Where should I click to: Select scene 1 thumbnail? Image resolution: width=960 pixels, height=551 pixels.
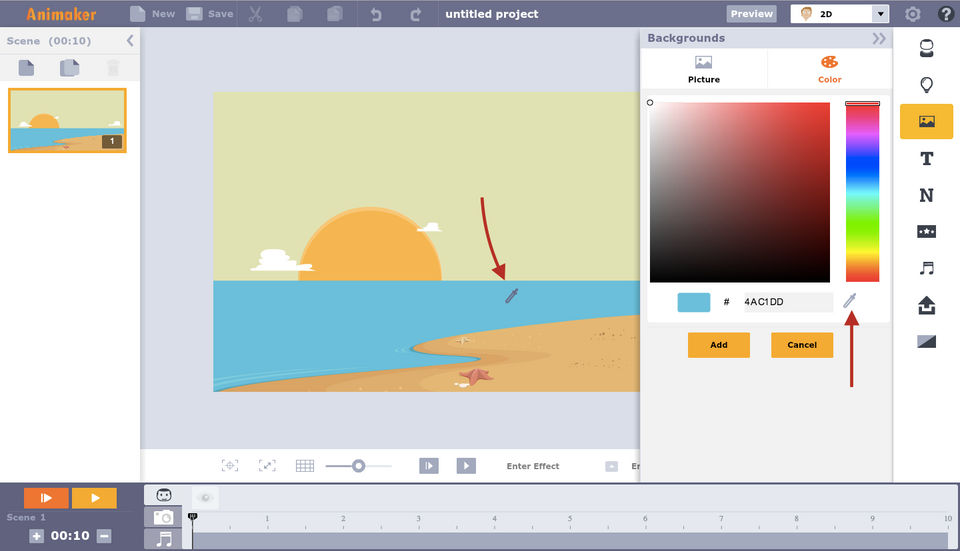coord(67,120)
